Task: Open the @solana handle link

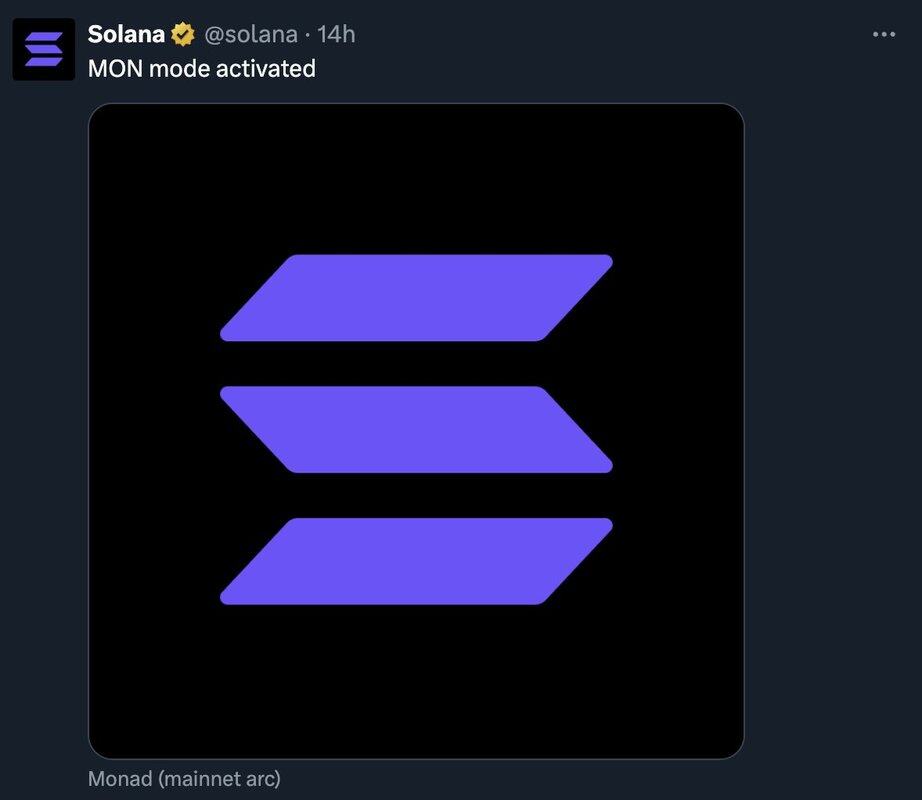Action: [251, 35]
